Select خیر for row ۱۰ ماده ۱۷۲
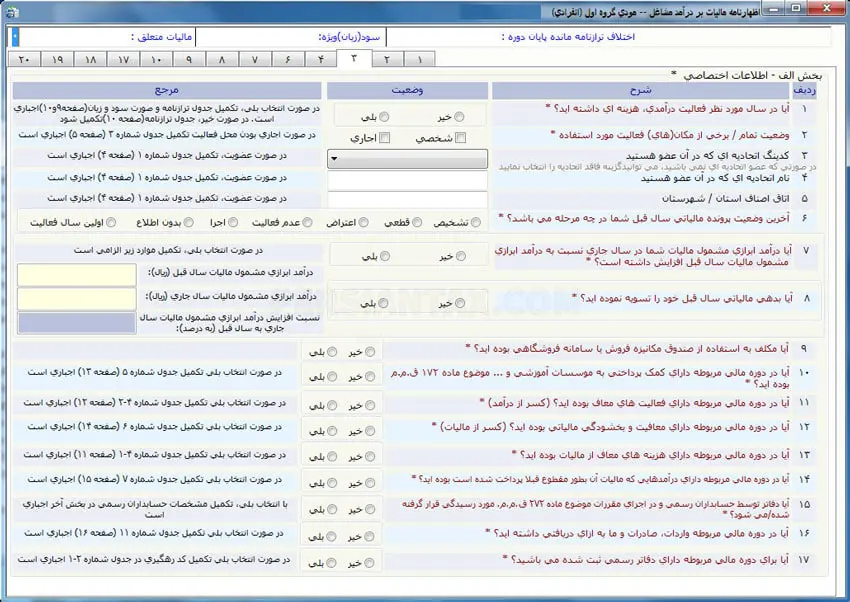Screen dimensions: 850x602 (x=370, y=377)
